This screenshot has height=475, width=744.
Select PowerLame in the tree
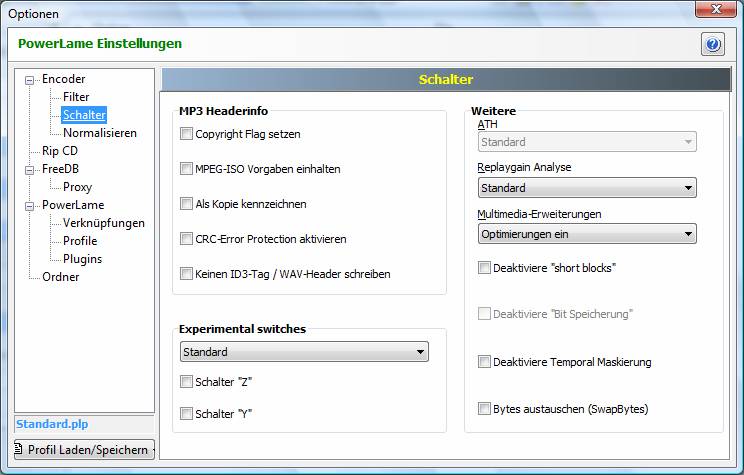pos(73,205)
